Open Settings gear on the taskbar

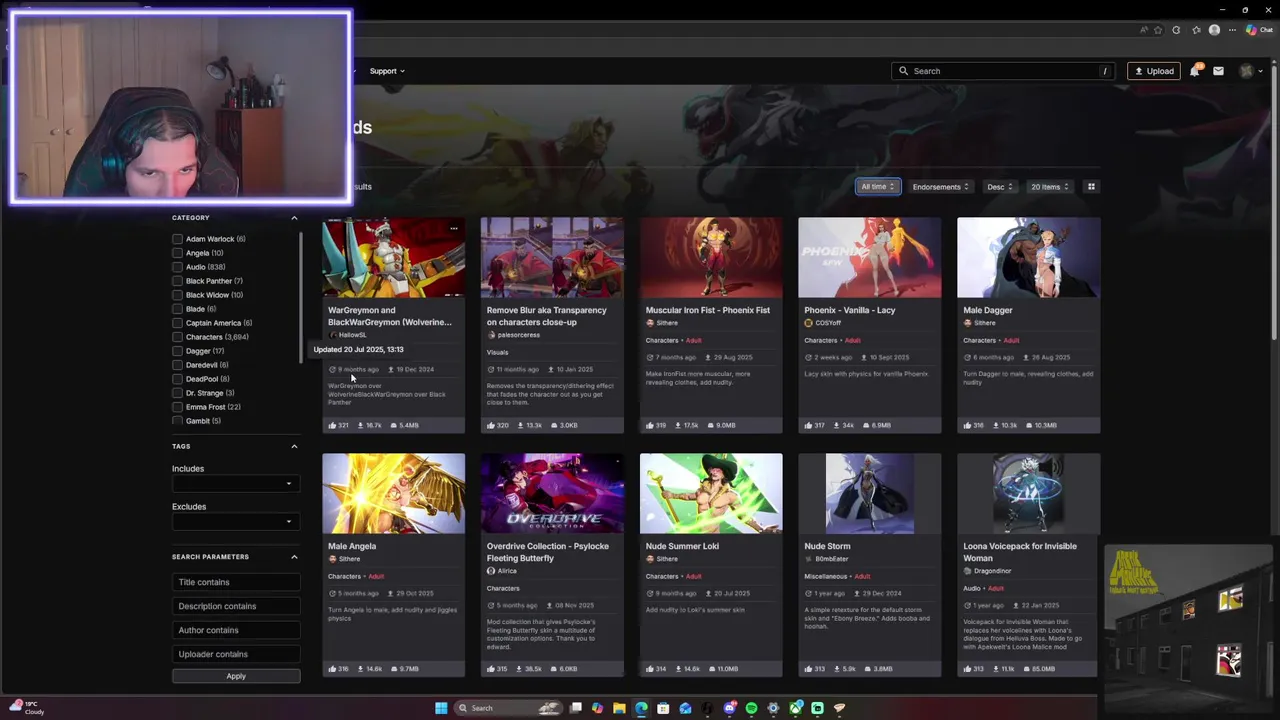click(774, 708)
